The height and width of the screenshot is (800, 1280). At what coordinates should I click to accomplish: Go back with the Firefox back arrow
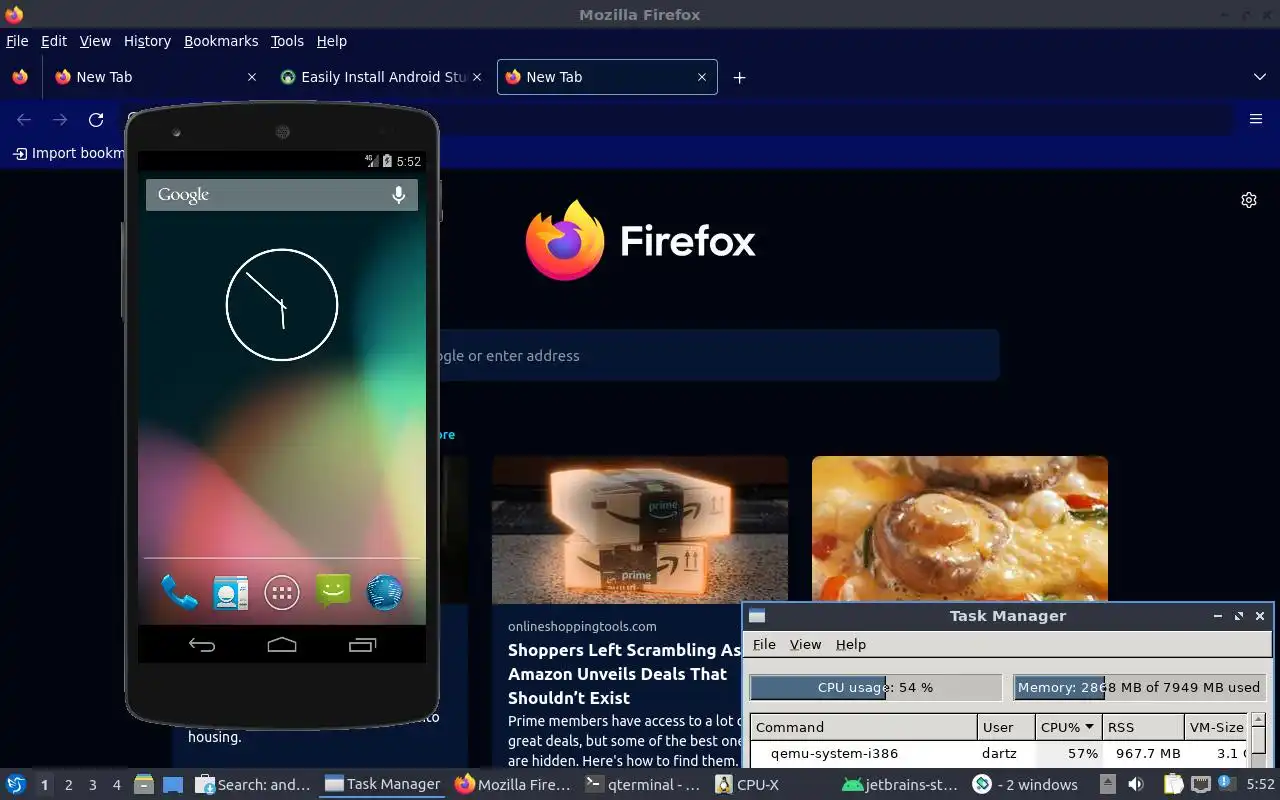tap(24, 120)
